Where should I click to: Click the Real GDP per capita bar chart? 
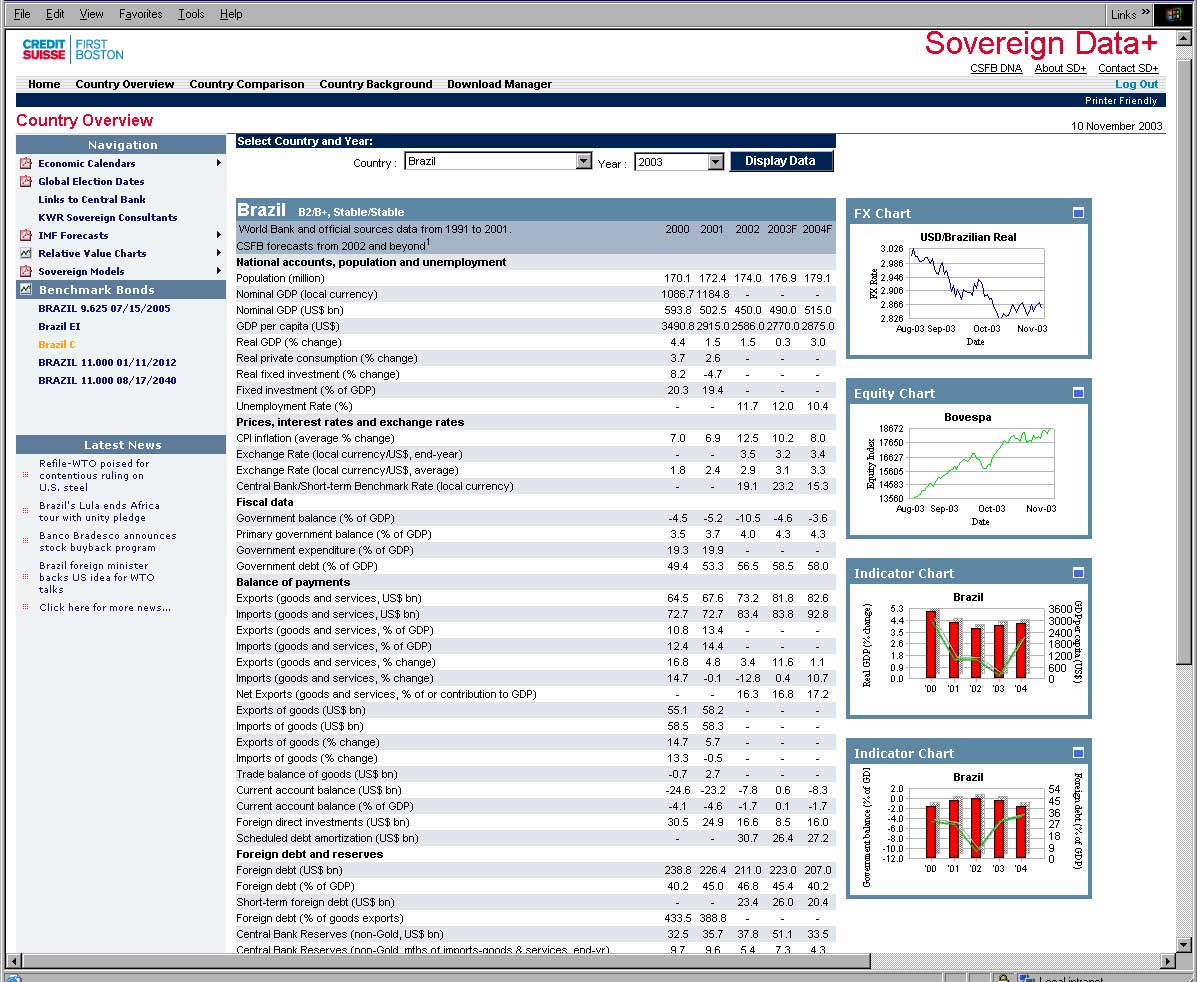click(968, 650)
